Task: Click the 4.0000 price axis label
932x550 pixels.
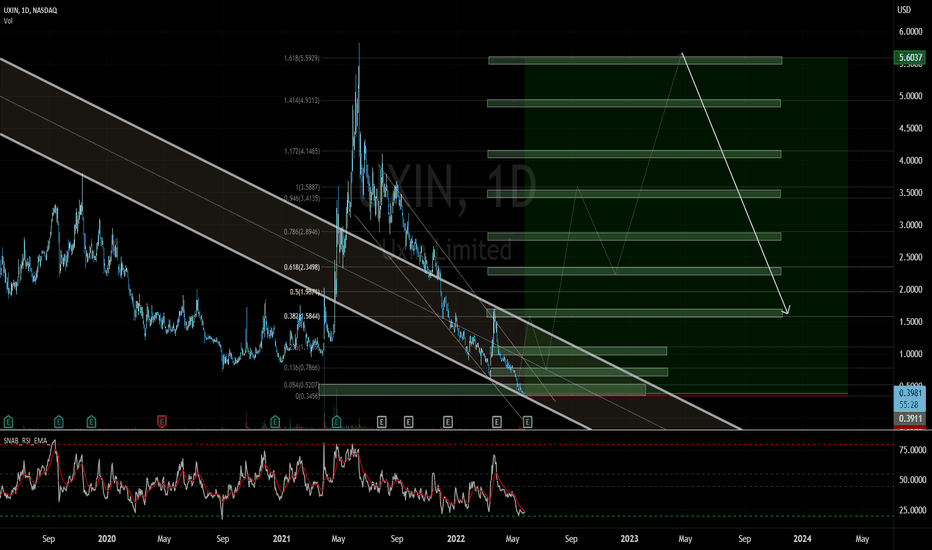Action: click(x=910, y=161)
